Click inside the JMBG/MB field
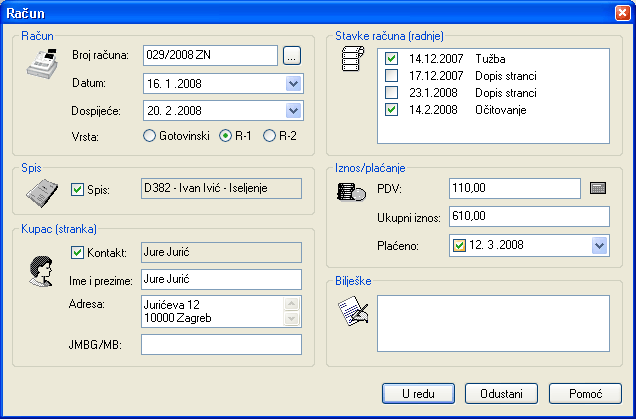636x419 pixels. tap(221, 345)
